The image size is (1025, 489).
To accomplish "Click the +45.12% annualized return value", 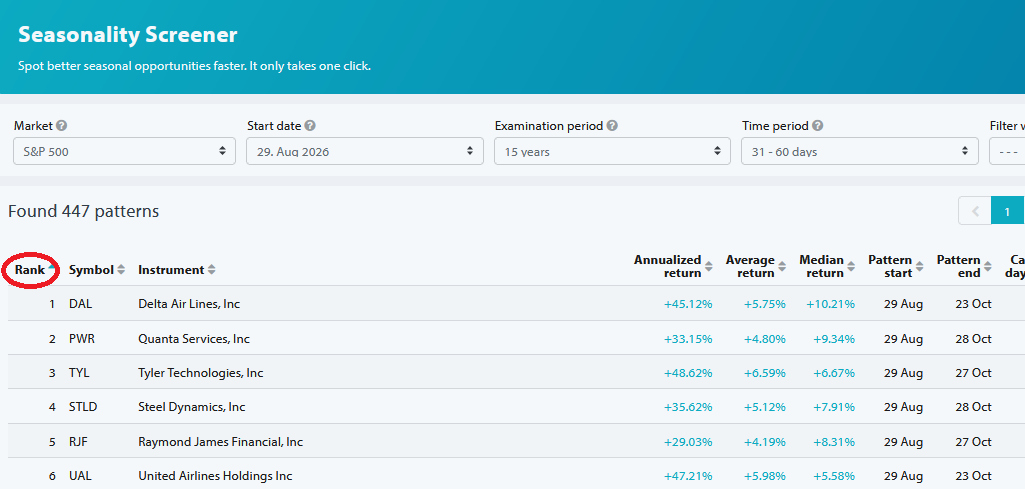I will 688,304.
